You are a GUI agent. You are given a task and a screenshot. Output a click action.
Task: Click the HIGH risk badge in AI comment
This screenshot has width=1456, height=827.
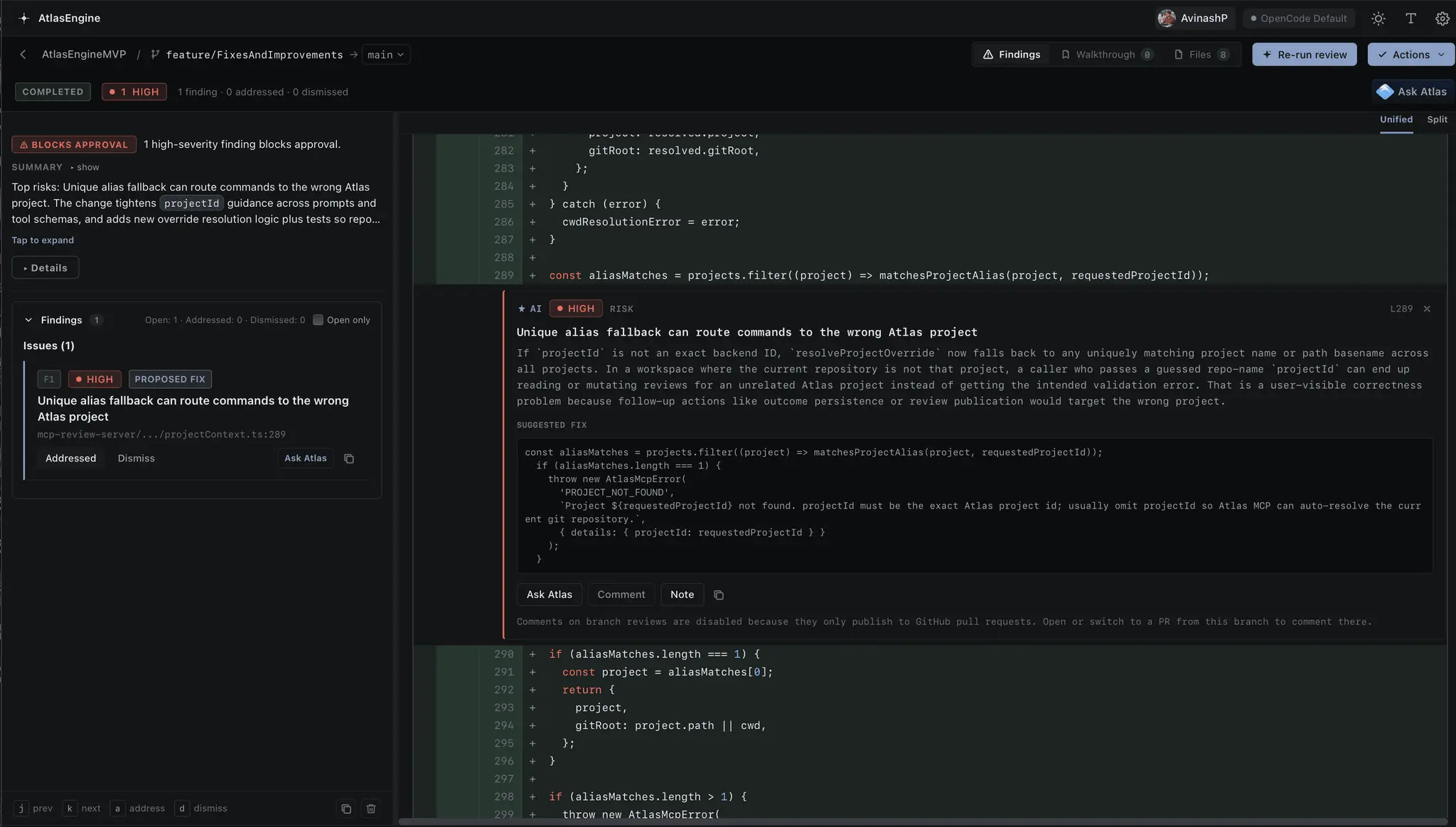tap(576, 309)
